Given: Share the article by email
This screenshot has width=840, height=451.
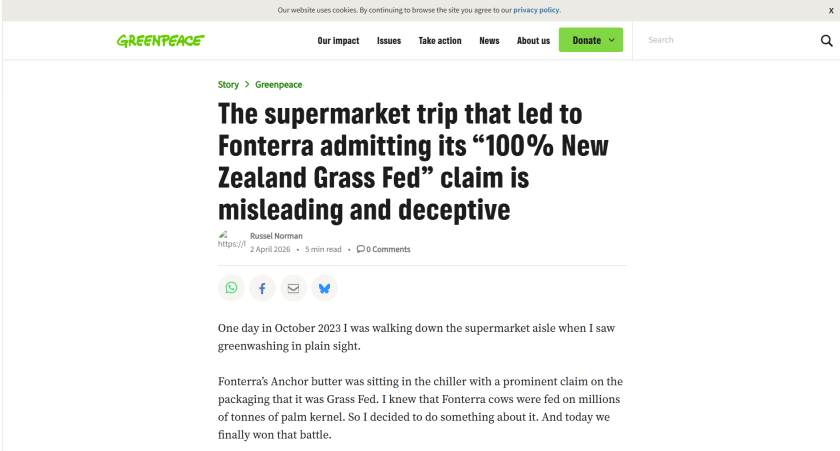Looking at the screenshot, I should [293, 288].
